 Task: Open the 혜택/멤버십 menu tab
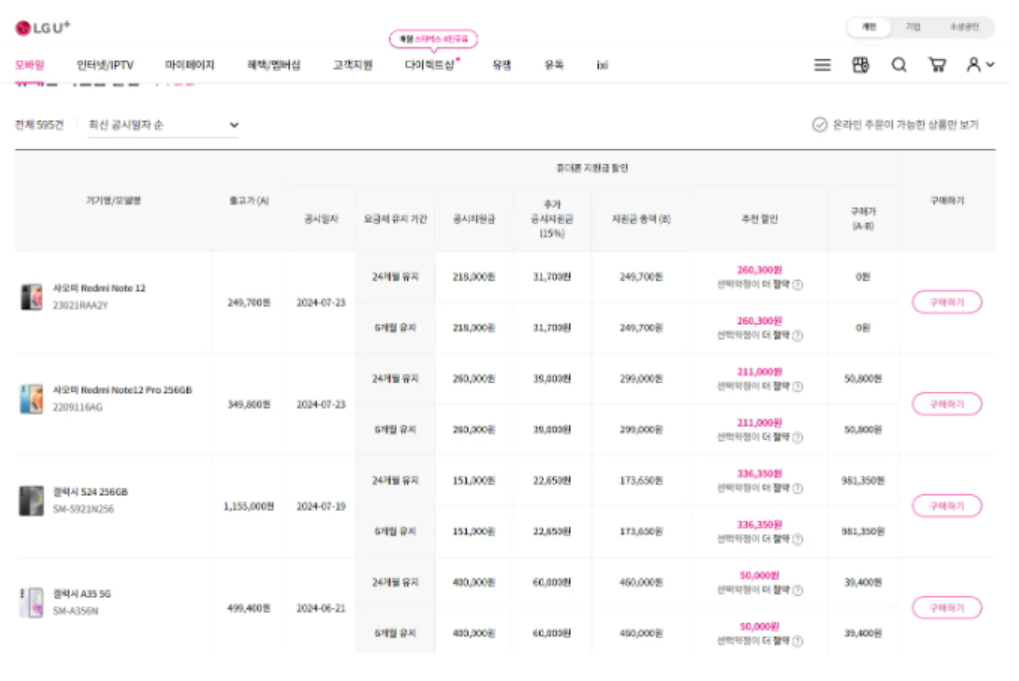click(x=274, y=65)
